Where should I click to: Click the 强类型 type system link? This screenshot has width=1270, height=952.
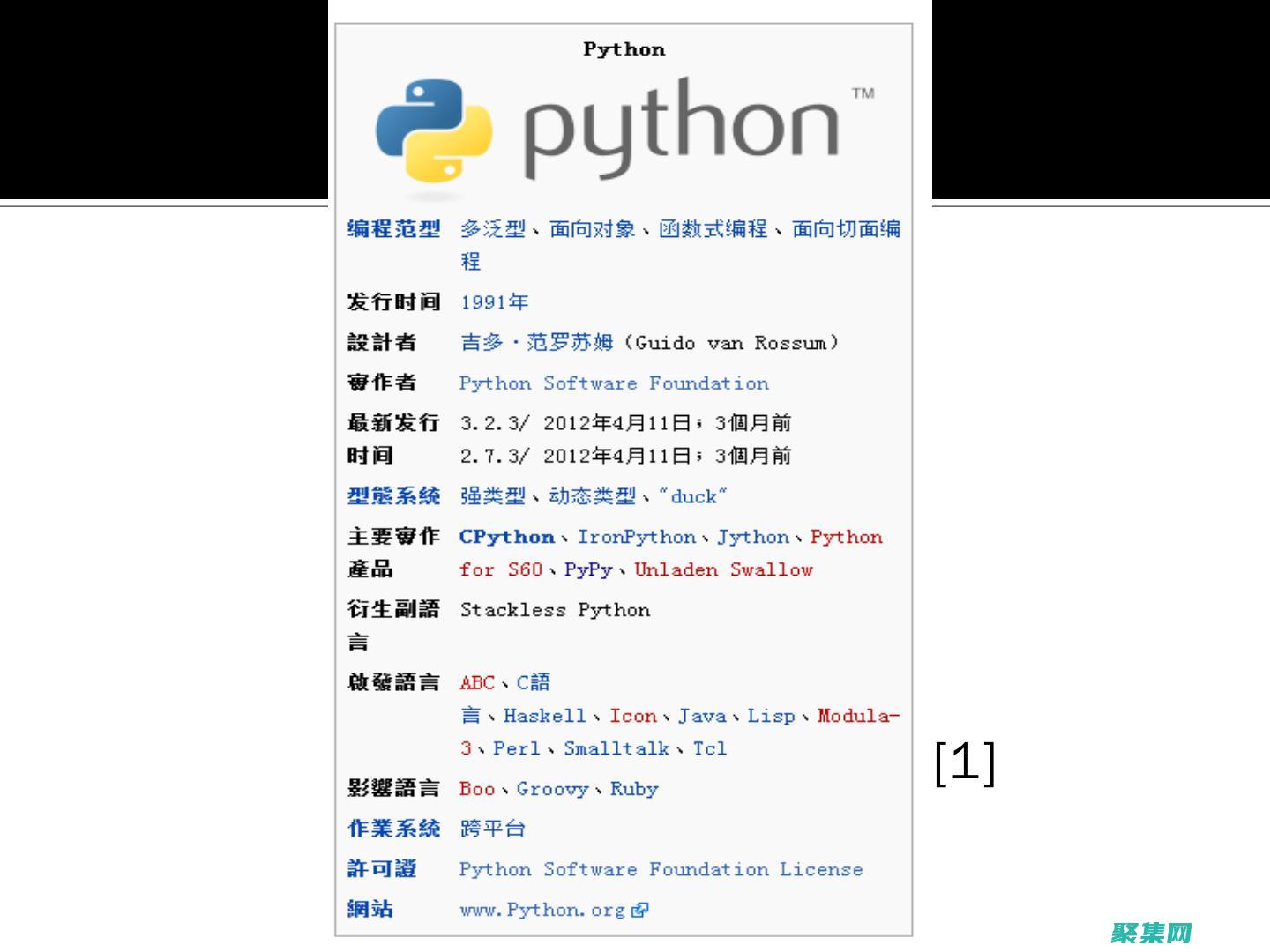(x=491, y=496)
